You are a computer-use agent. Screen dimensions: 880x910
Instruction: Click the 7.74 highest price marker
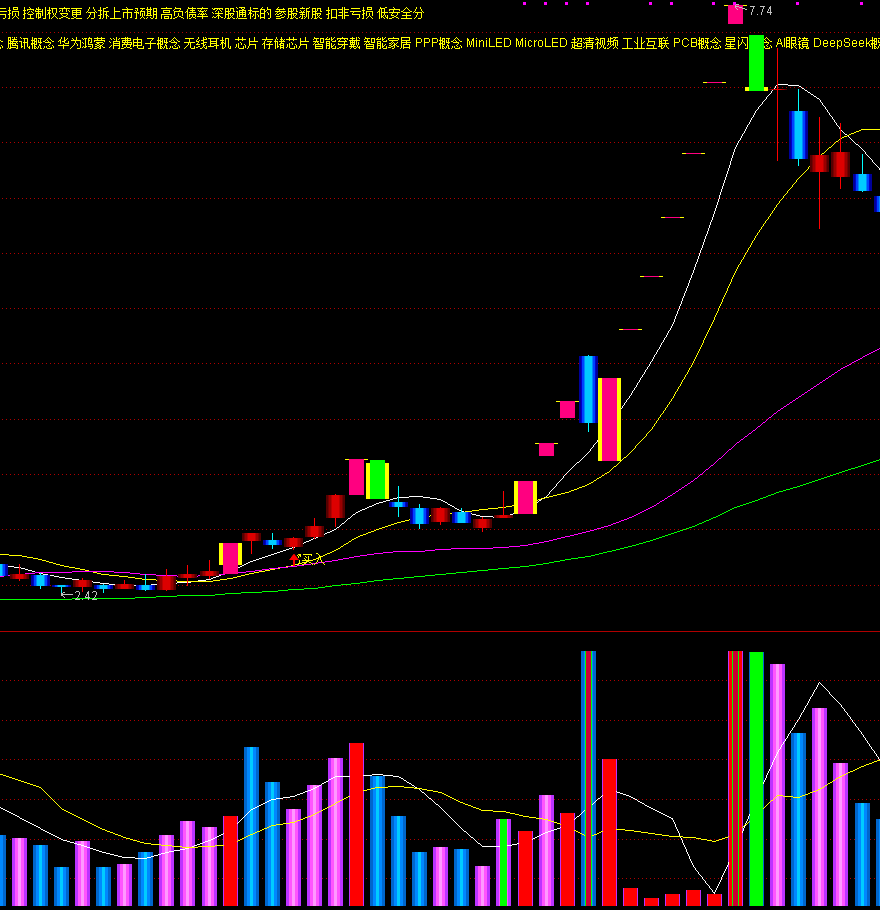(x=758, y=11)
